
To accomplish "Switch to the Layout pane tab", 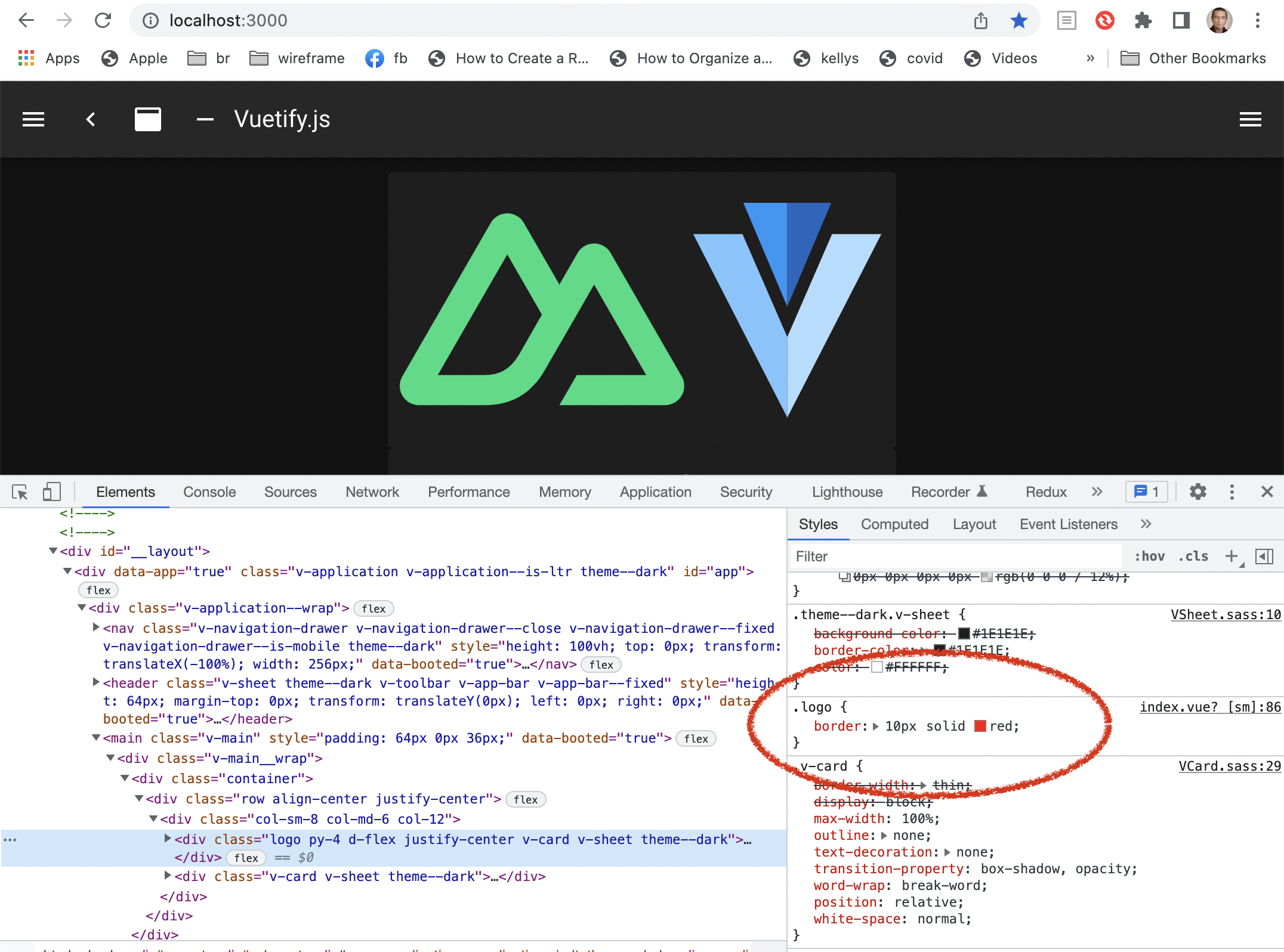I will pos(974,524).
